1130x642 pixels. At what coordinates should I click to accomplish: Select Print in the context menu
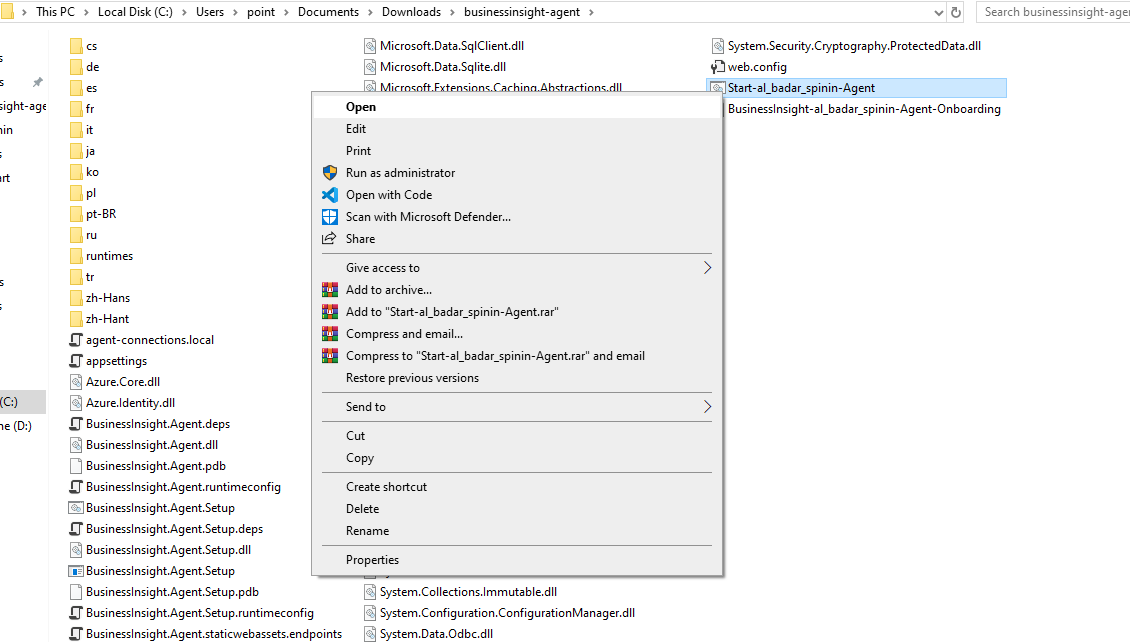pyautogui.click(x=517, y=151)
